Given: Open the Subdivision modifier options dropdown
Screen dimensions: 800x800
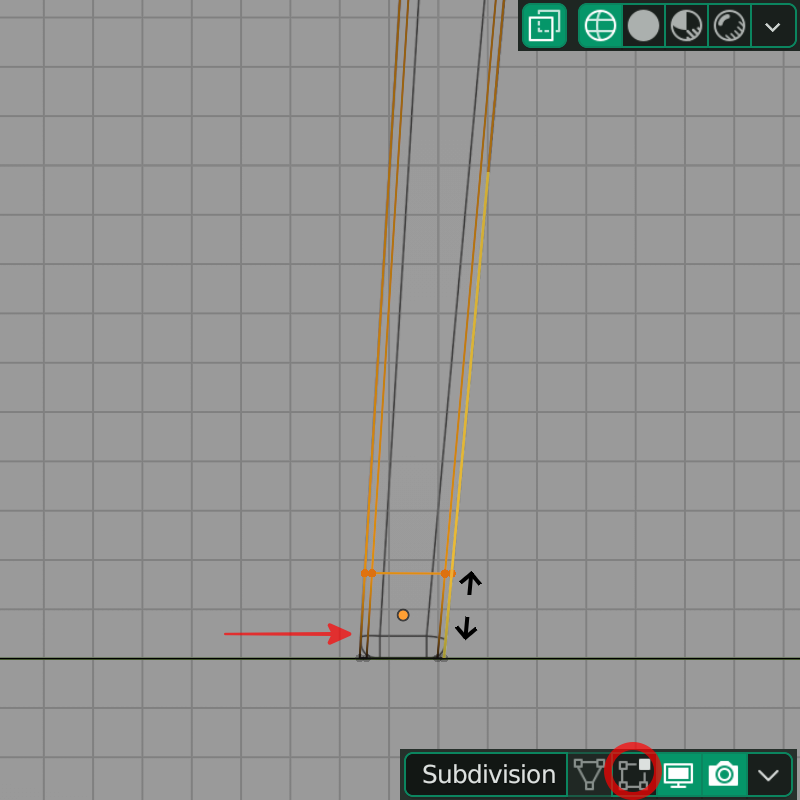Looking at the screenshot, I should click(x=769, y=774).
